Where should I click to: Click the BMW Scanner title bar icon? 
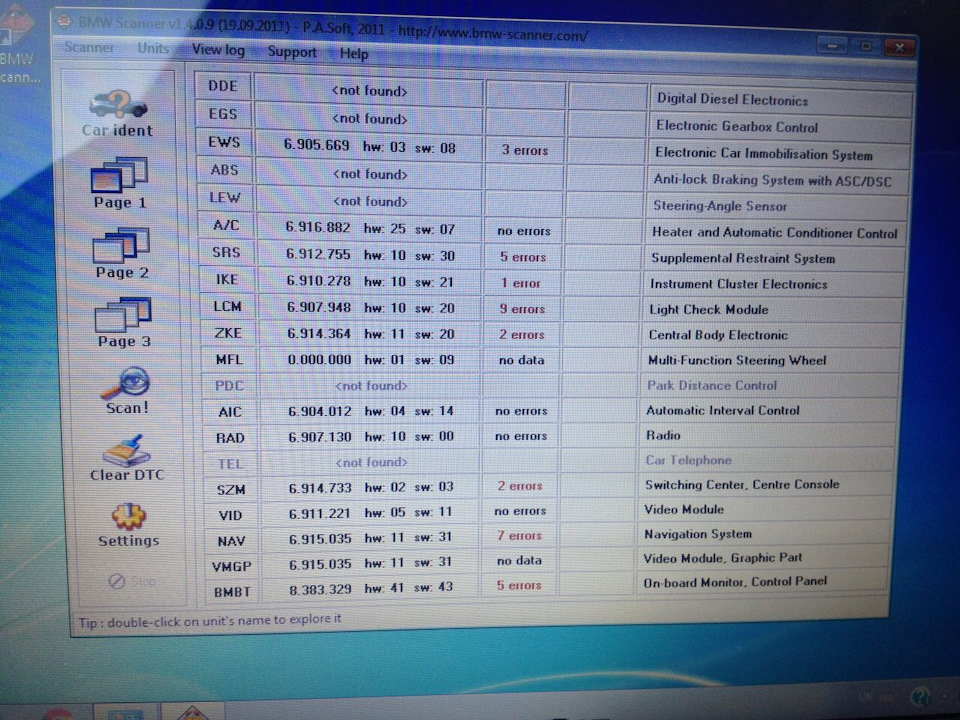point(64,20)
